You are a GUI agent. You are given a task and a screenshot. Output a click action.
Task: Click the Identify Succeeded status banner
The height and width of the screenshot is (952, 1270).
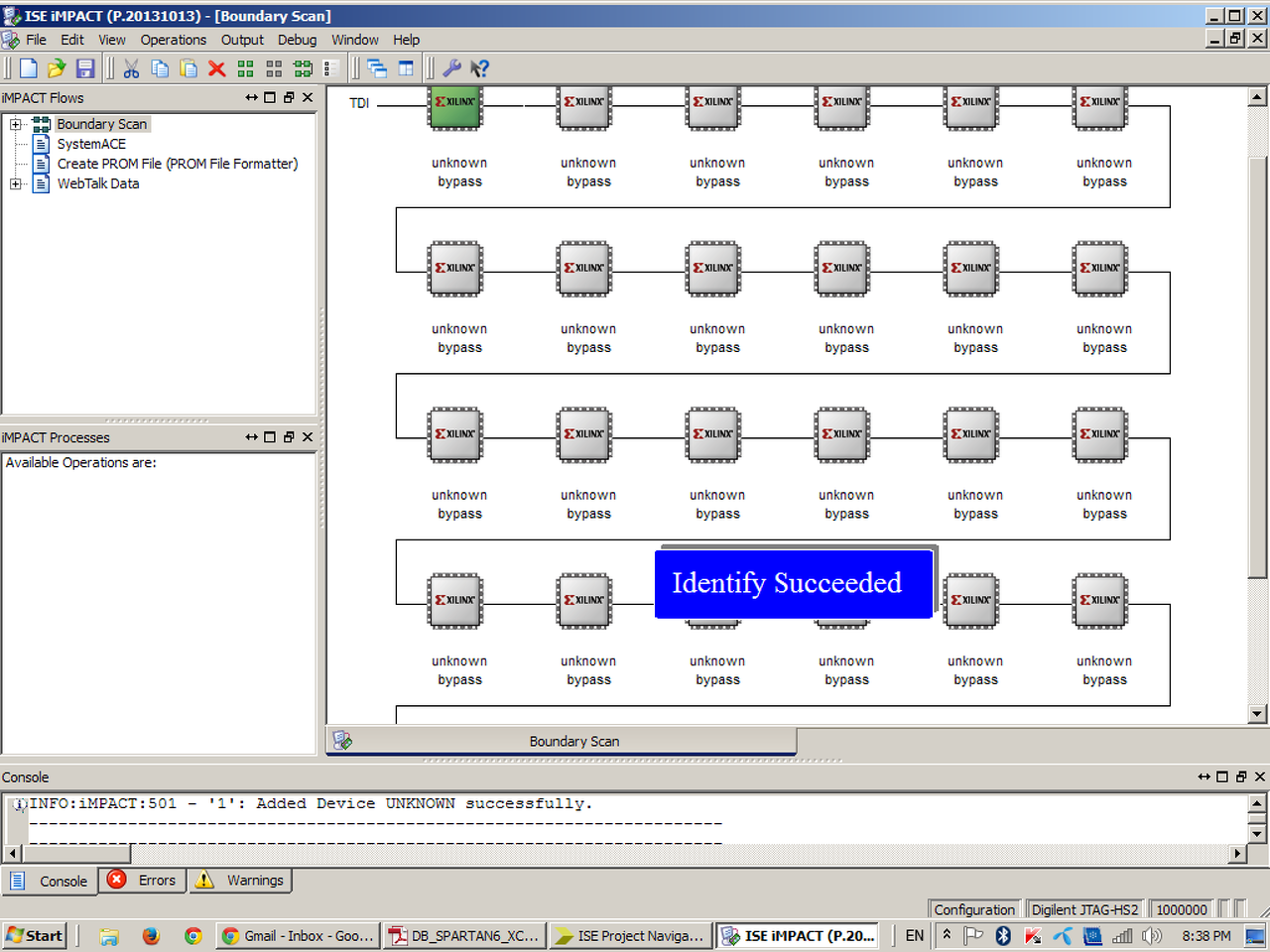[794, 583]
